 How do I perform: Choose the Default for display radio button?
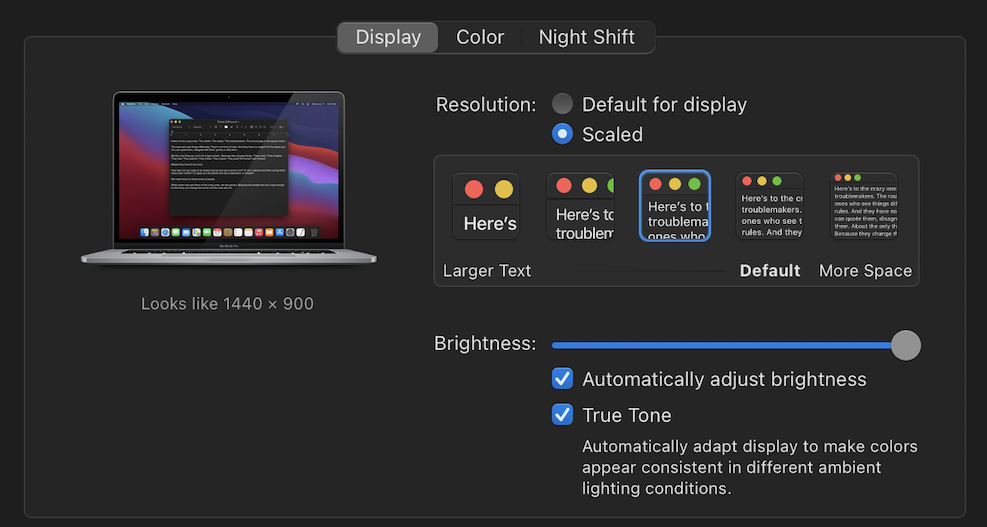(x=563, y=104)
